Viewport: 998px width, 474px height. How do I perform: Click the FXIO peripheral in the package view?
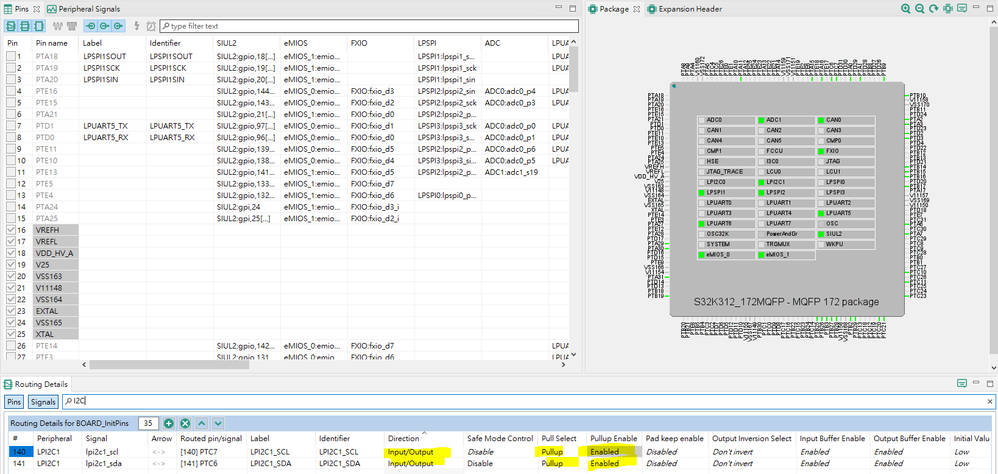pyautogui.click(x=846, y=151)
